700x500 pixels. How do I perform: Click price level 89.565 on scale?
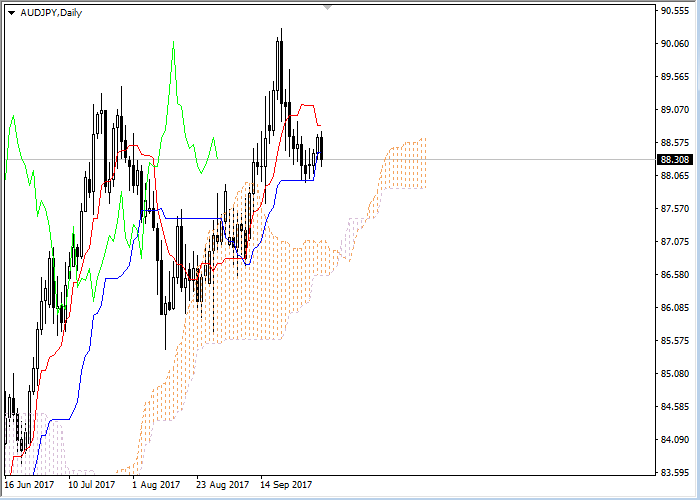click(675, 77)
